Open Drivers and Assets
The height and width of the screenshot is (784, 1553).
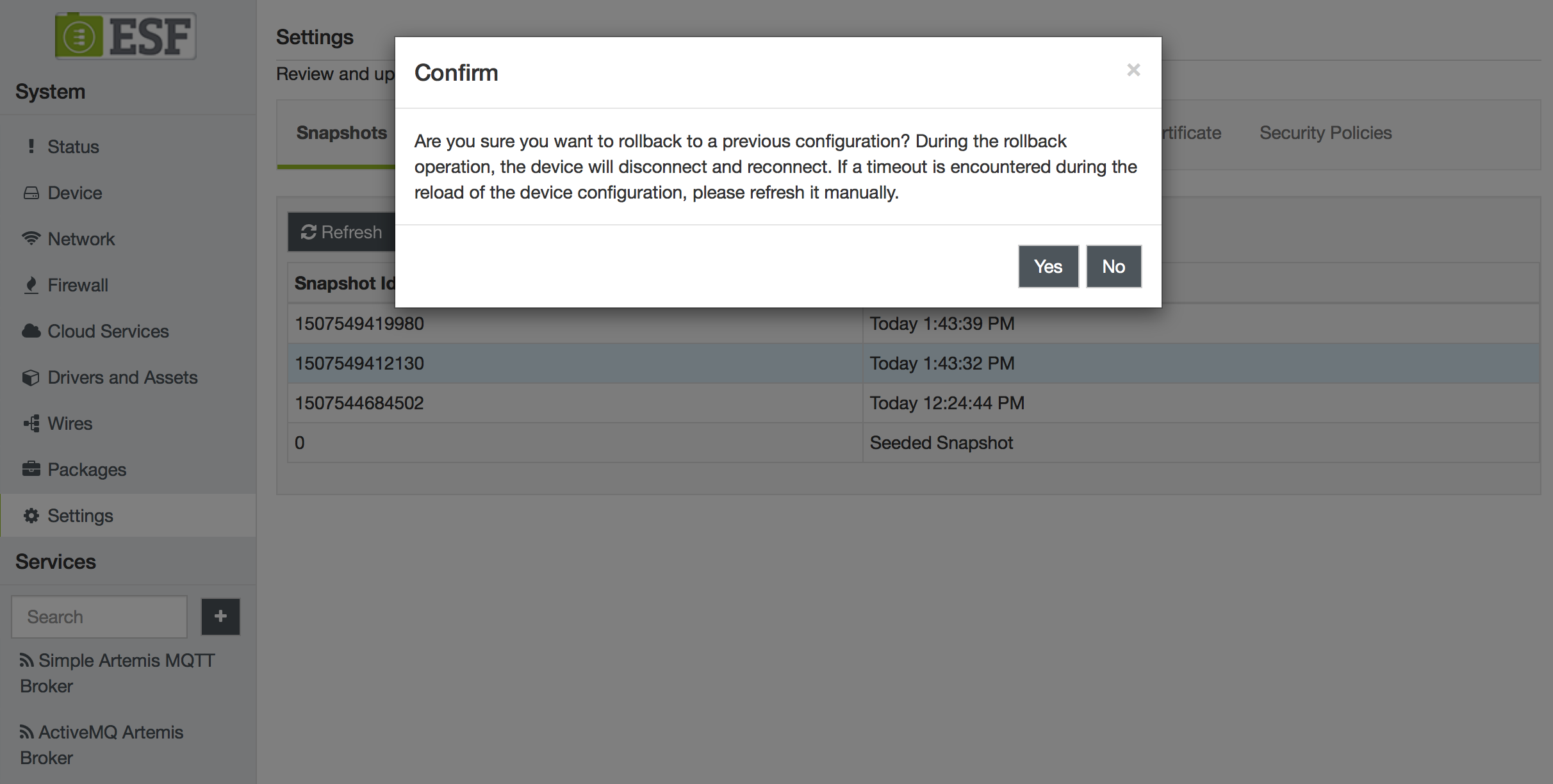[128, 377]
